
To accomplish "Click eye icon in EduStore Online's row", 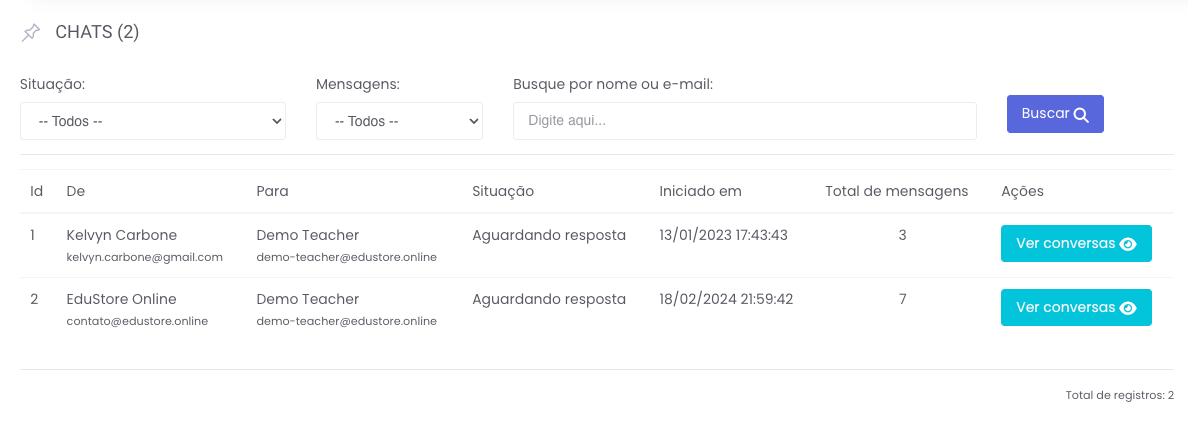I will click(1128, 308).
